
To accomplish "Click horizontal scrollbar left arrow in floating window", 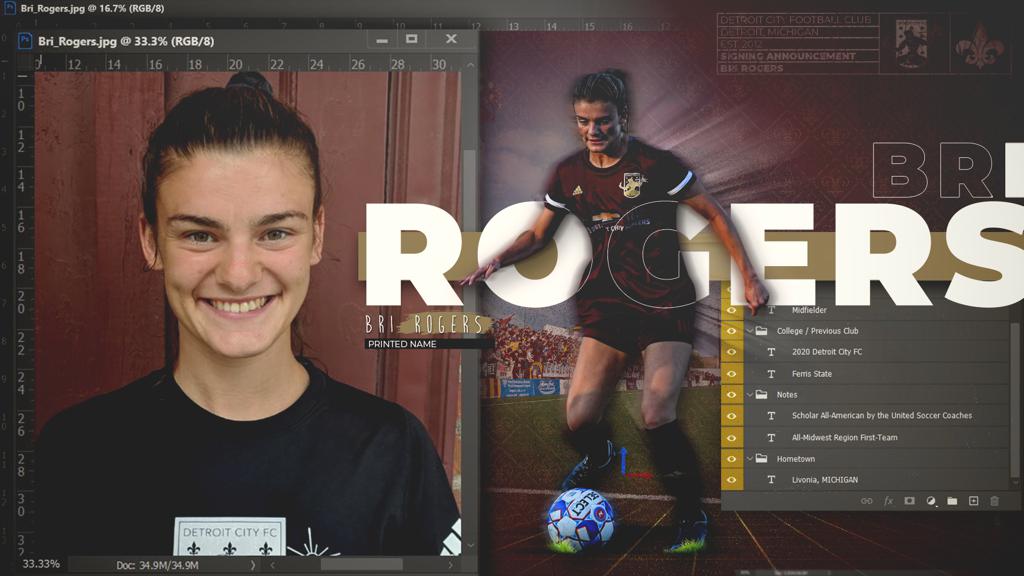I will point(272,565).
